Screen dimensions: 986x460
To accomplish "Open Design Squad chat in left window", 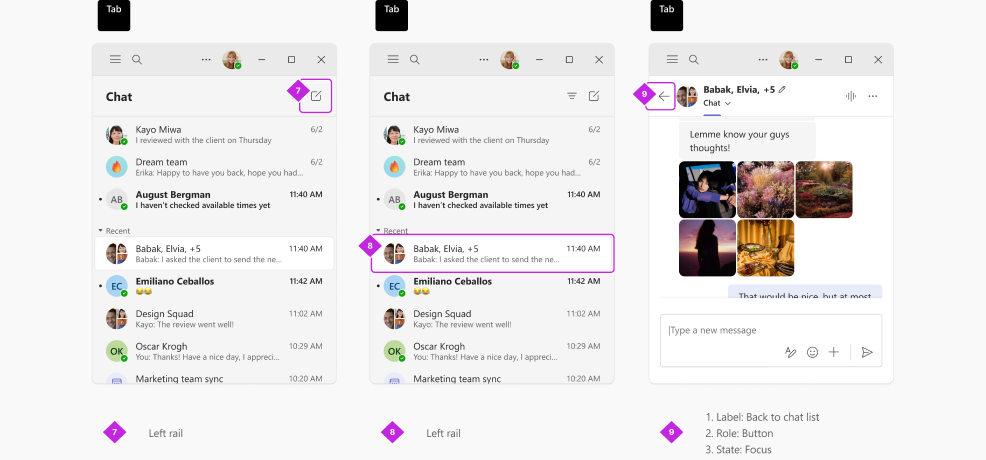I will 214,319.
